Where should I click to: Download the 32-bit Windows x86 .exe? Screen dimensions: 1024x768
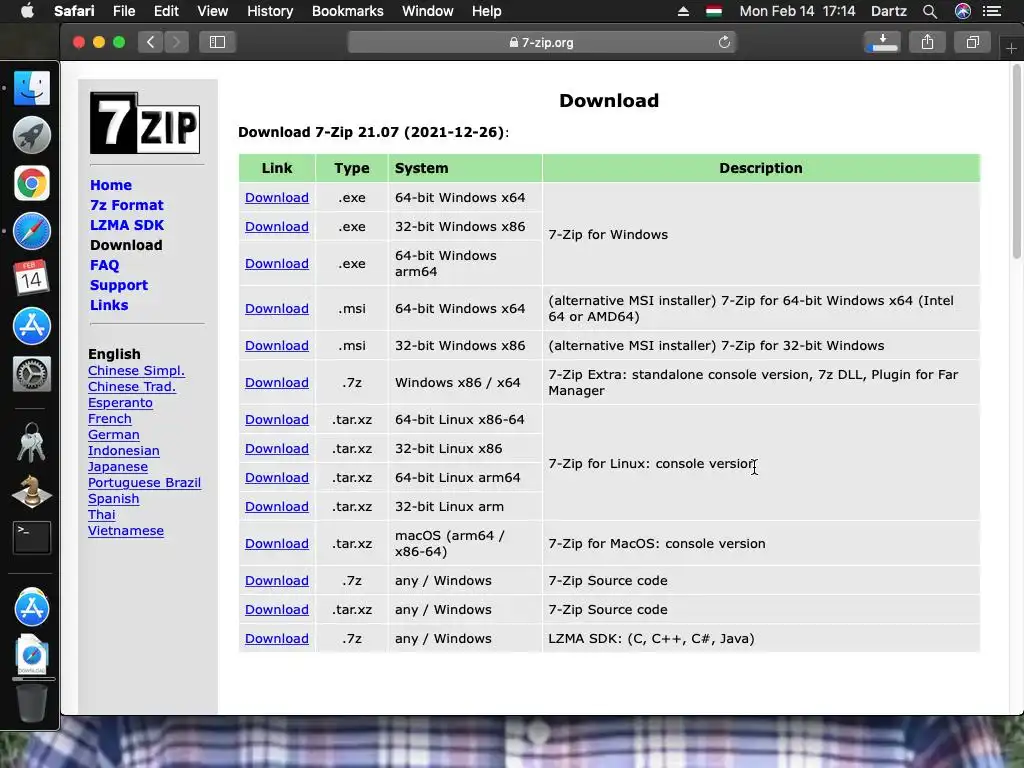(277, 227)
